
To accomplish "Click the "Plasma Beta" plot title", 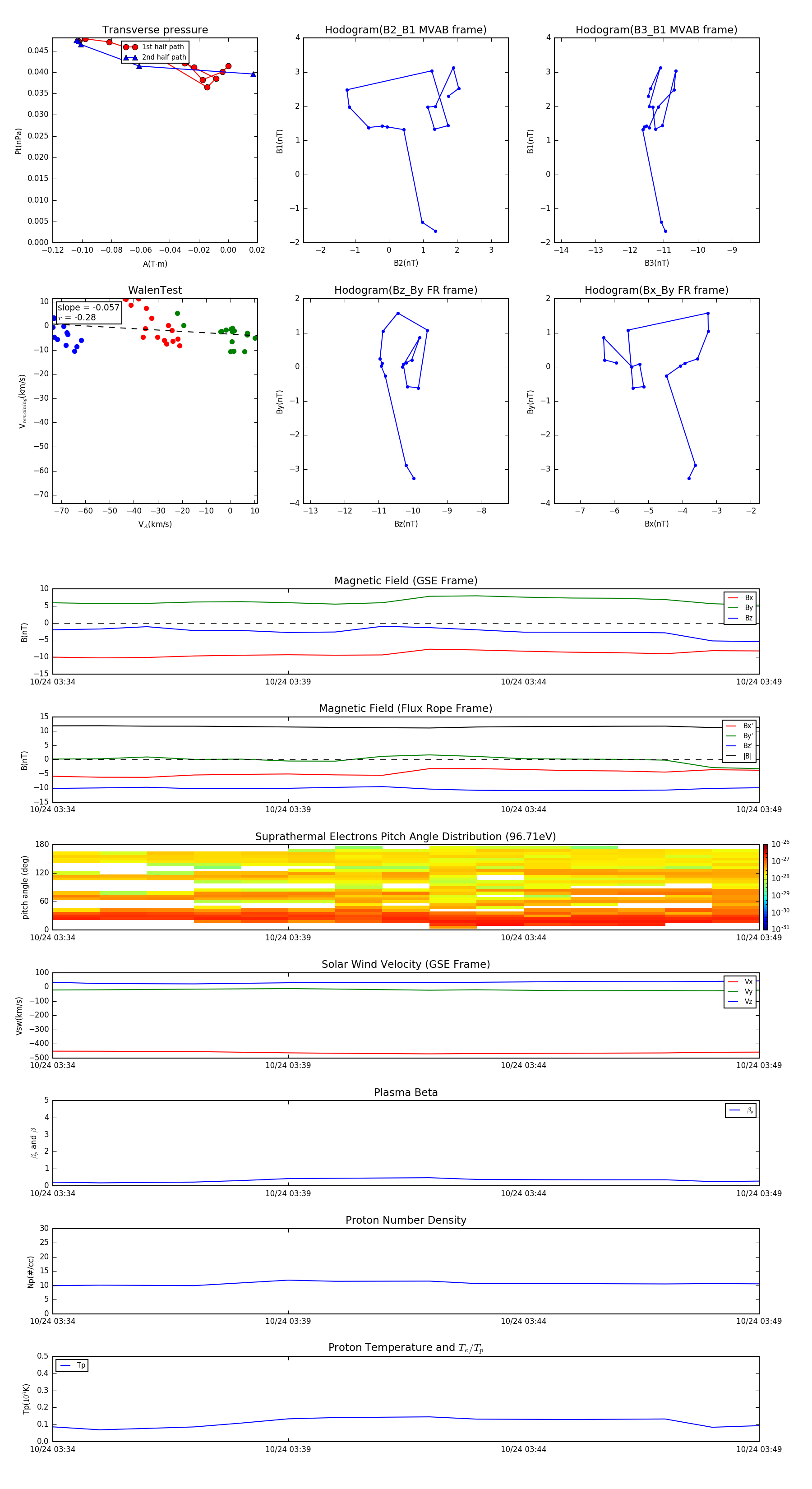I will [x=406, y=1092].
